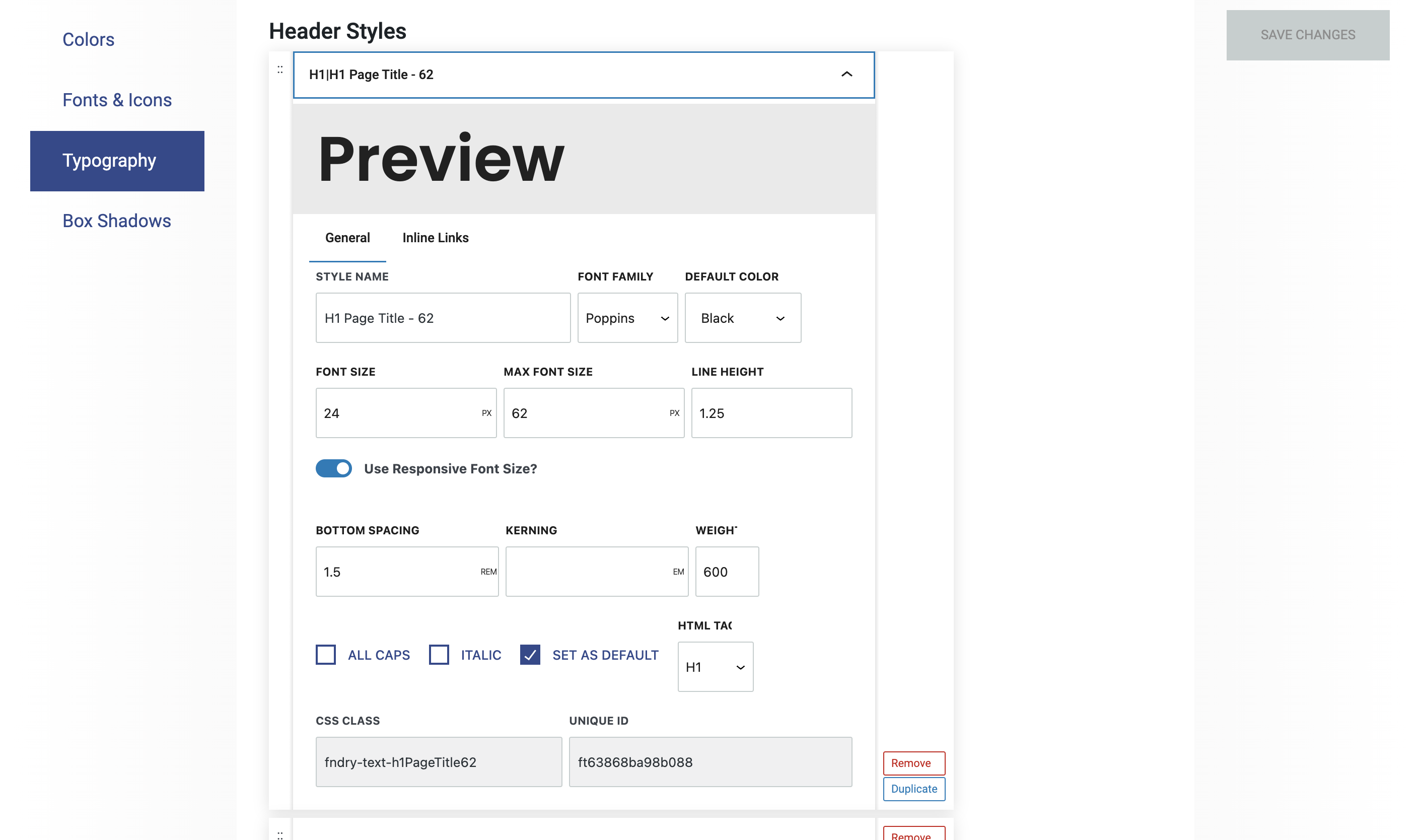The image size is (1419, 840).
Task: Toggle Use Responsive Font Size switch
Action: 333,468
